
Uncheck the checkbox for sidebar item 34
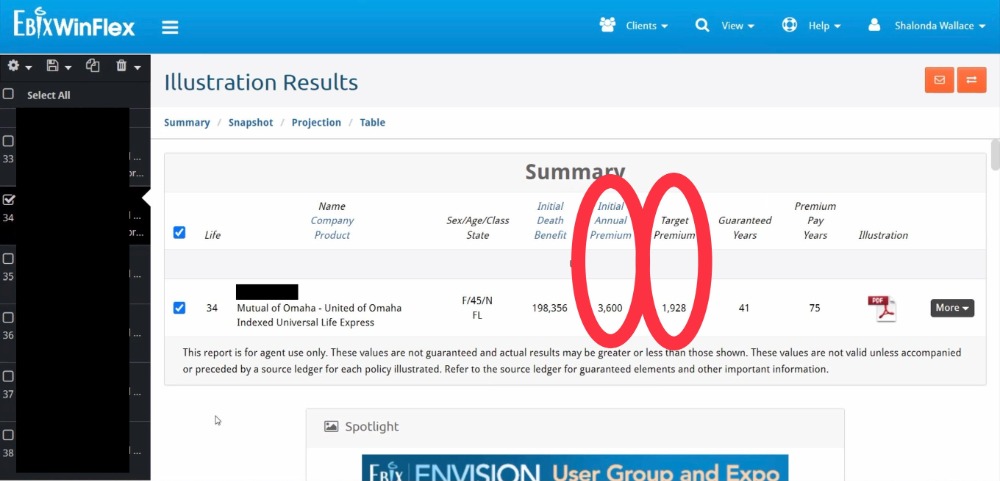8,200
